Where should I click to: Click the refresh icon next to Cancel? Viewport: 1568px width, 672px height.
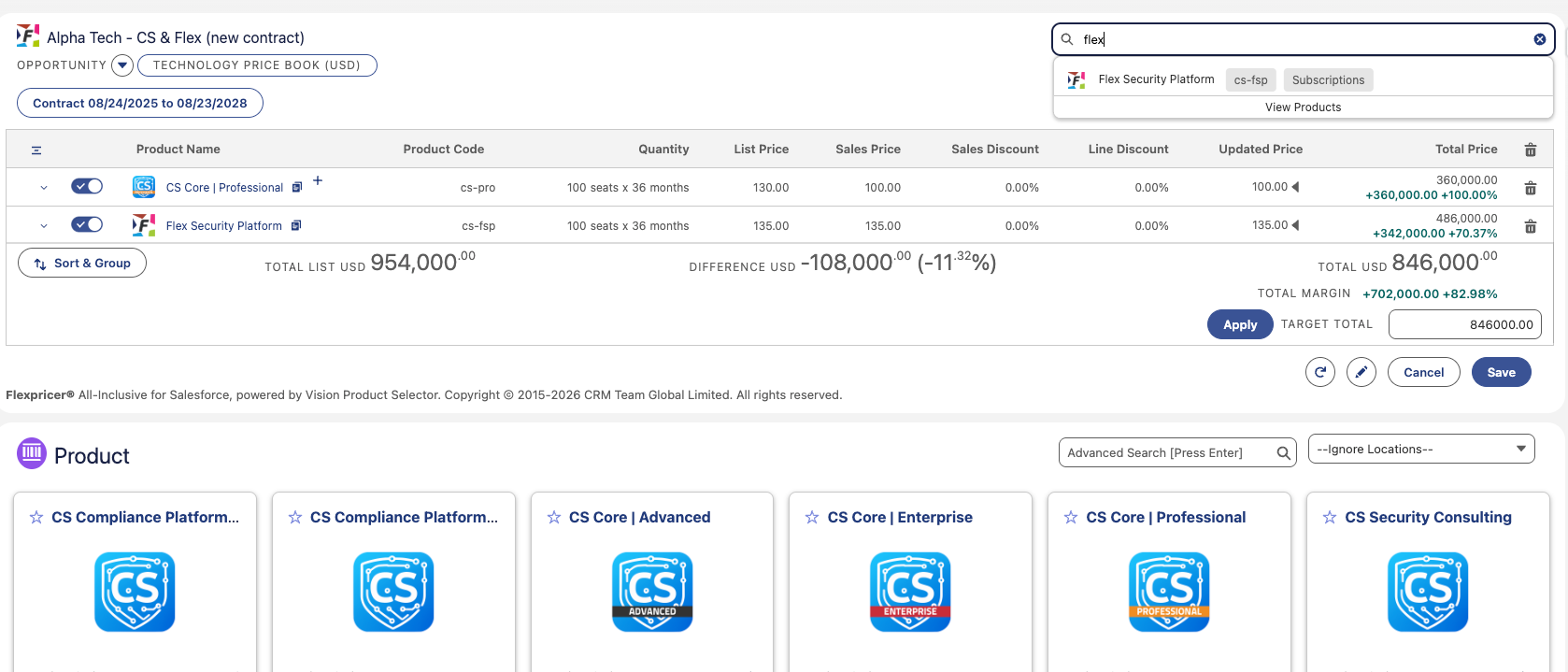click(1319, 372)
